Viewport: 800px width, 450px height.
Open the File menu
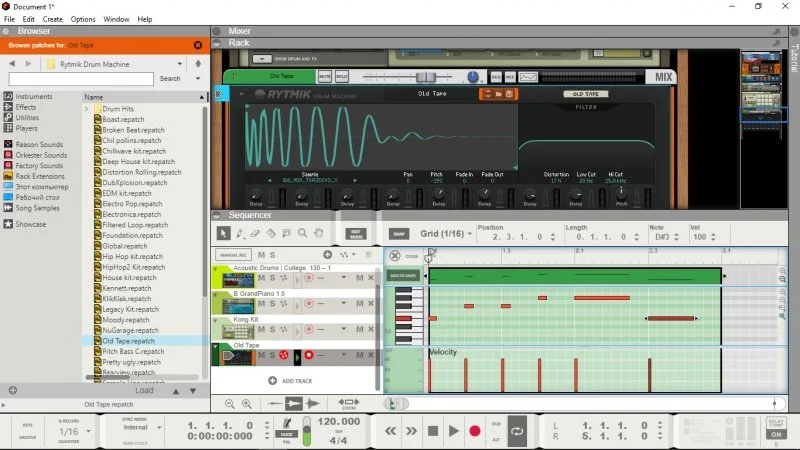point(9,19)
